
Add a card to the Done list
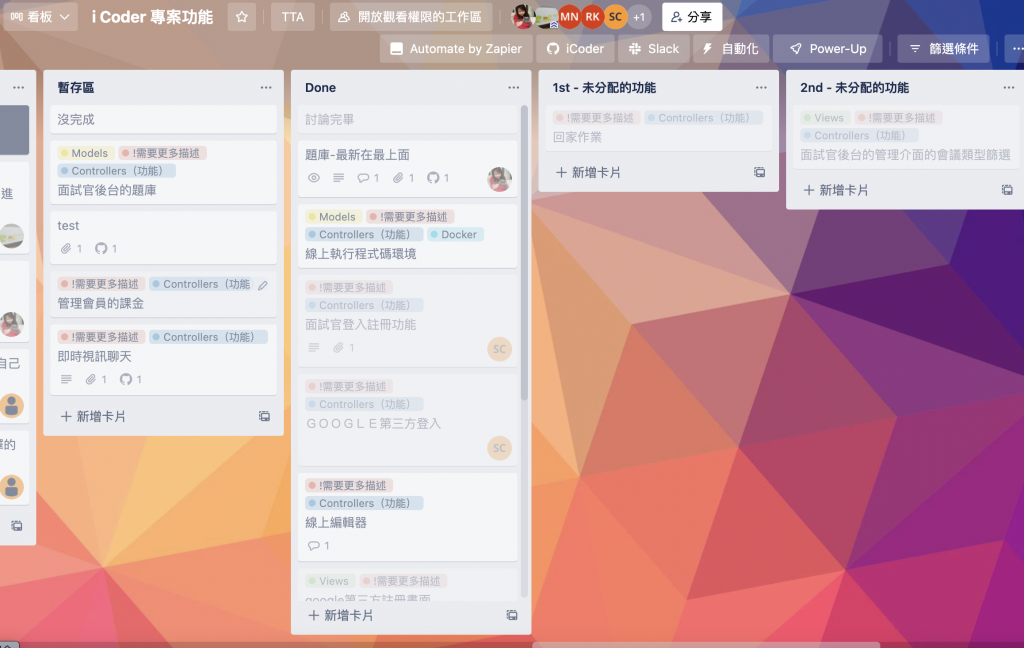pyautogui.click(x=341, y=615)
